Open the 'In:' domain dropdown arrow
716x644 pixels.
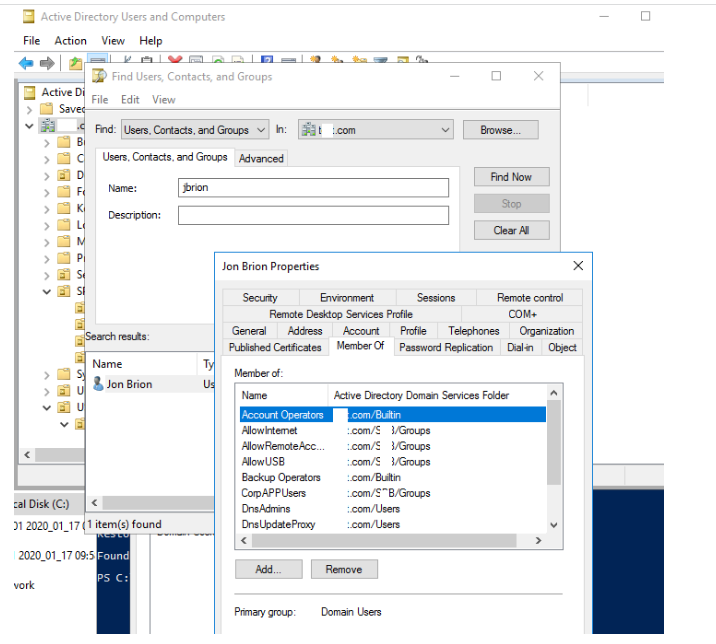pyautogui.click(x=445, y=130)
